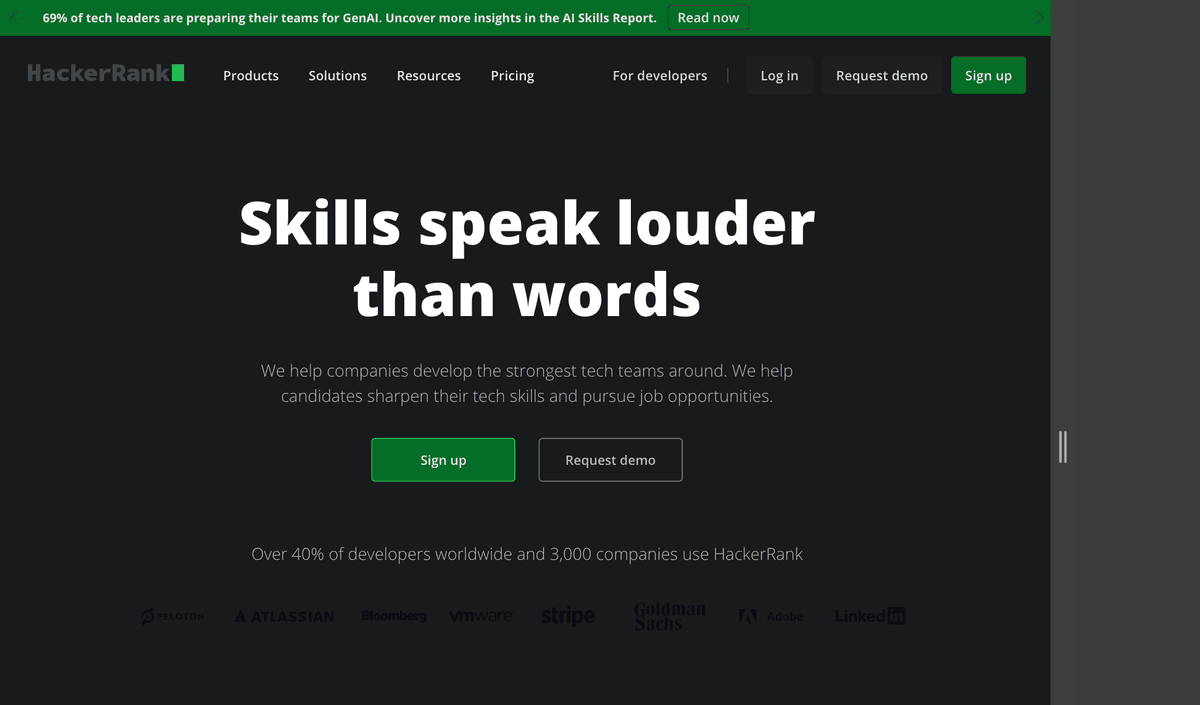Open the Pricing page
This screenshot has height=705, width=1200.
[512, 75]
